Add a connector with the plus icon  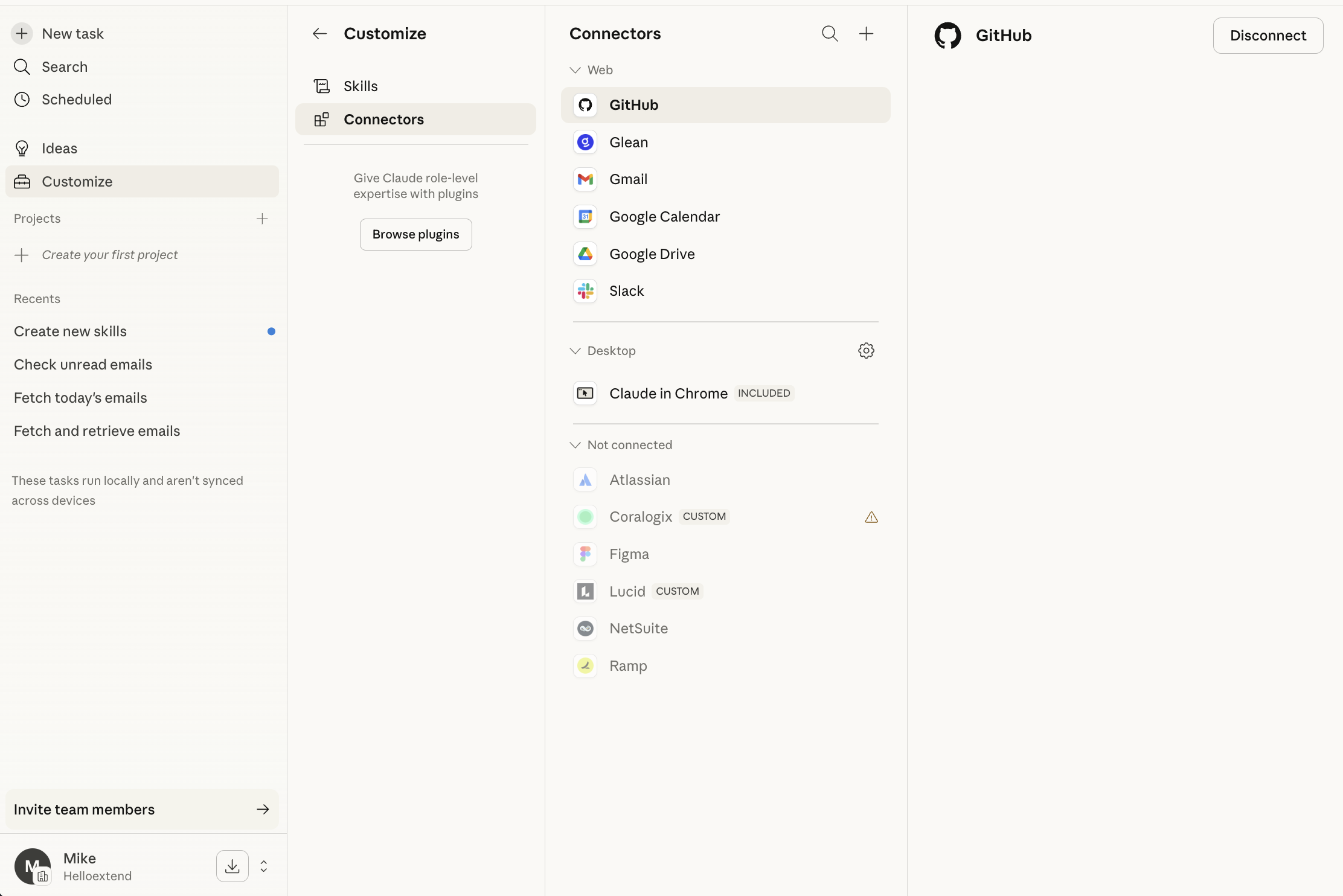coord(866,34)
